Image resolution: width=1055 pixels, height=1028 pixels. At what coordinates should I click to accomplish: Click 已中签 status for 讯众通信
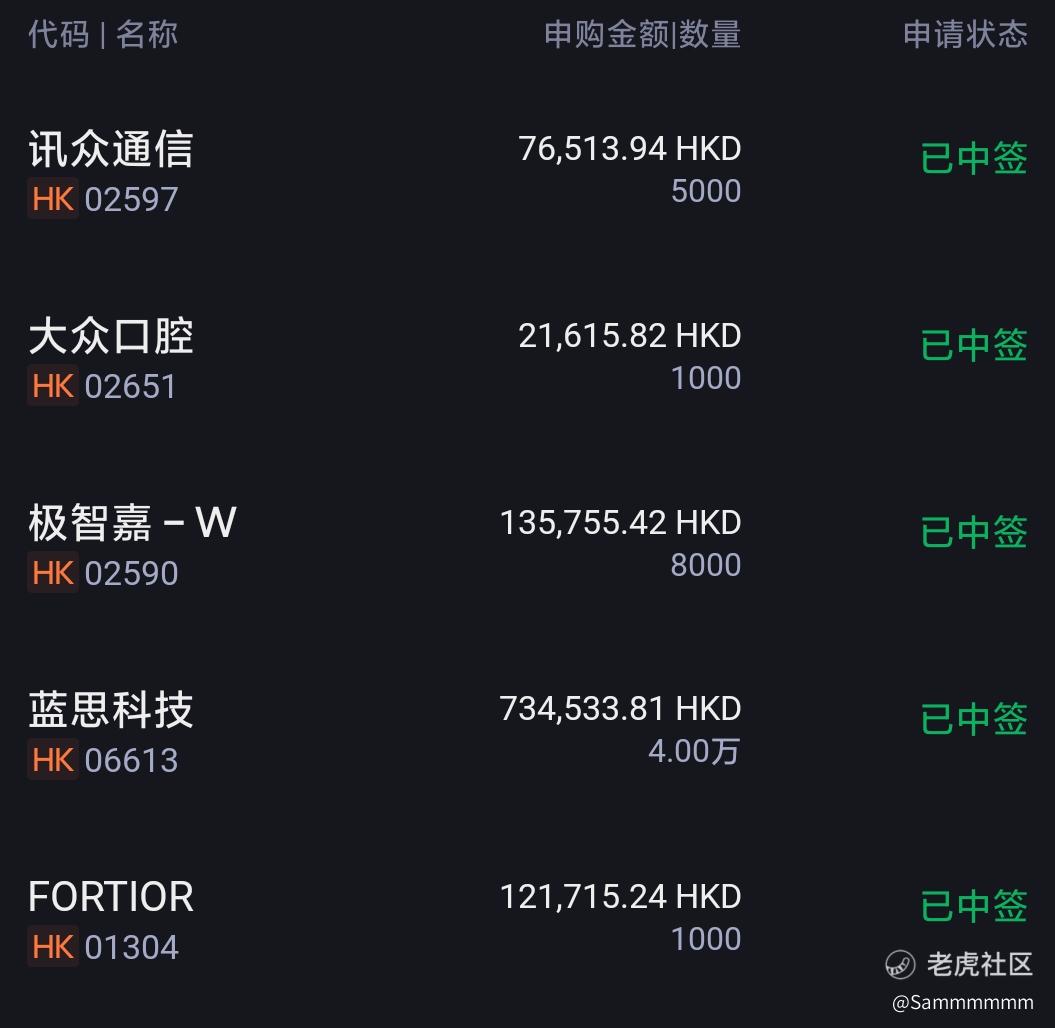(974, 158)
